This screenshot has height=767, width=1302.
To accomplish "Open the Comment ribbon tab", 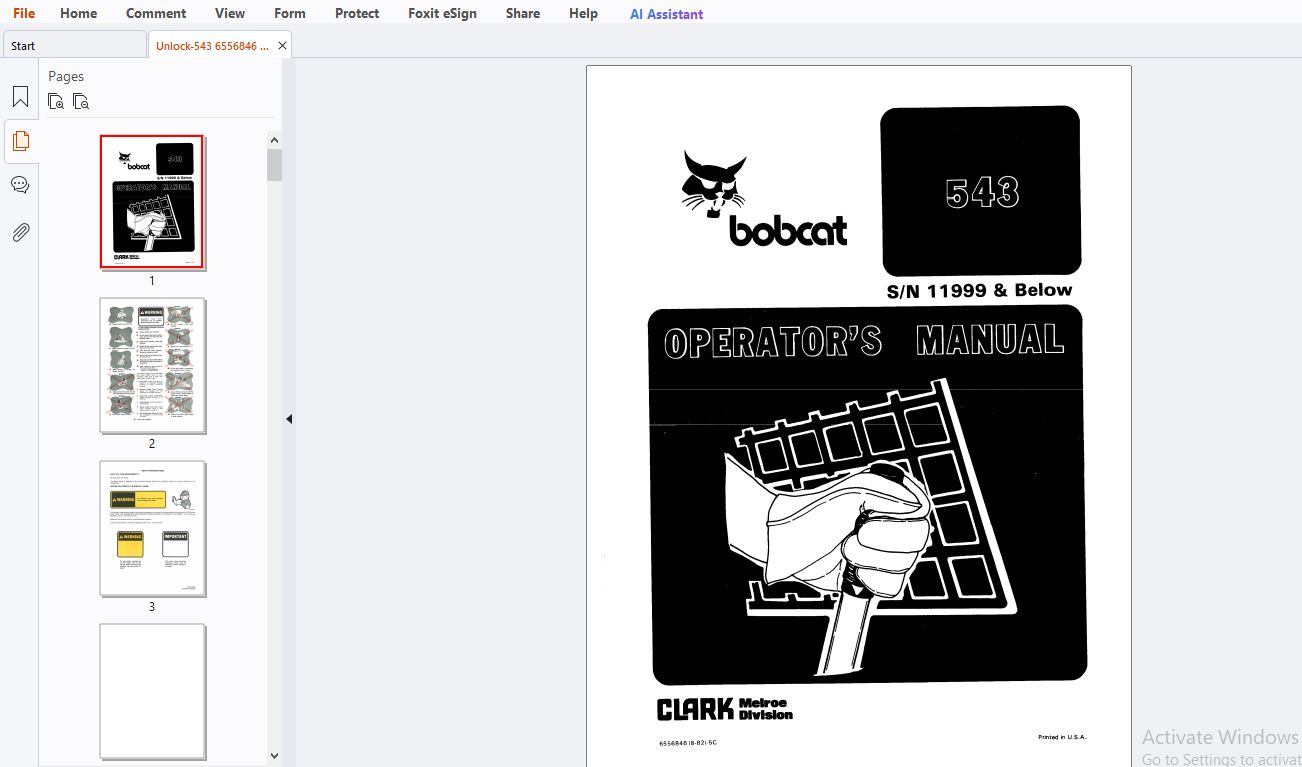I will tap(156, 13).
